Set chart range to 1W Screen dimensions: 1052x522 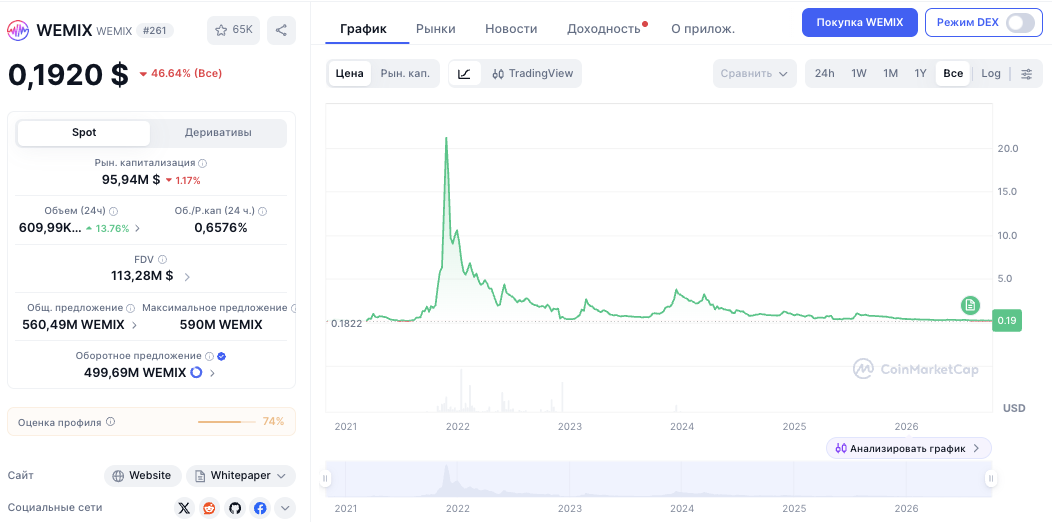[x=859, y=74]
